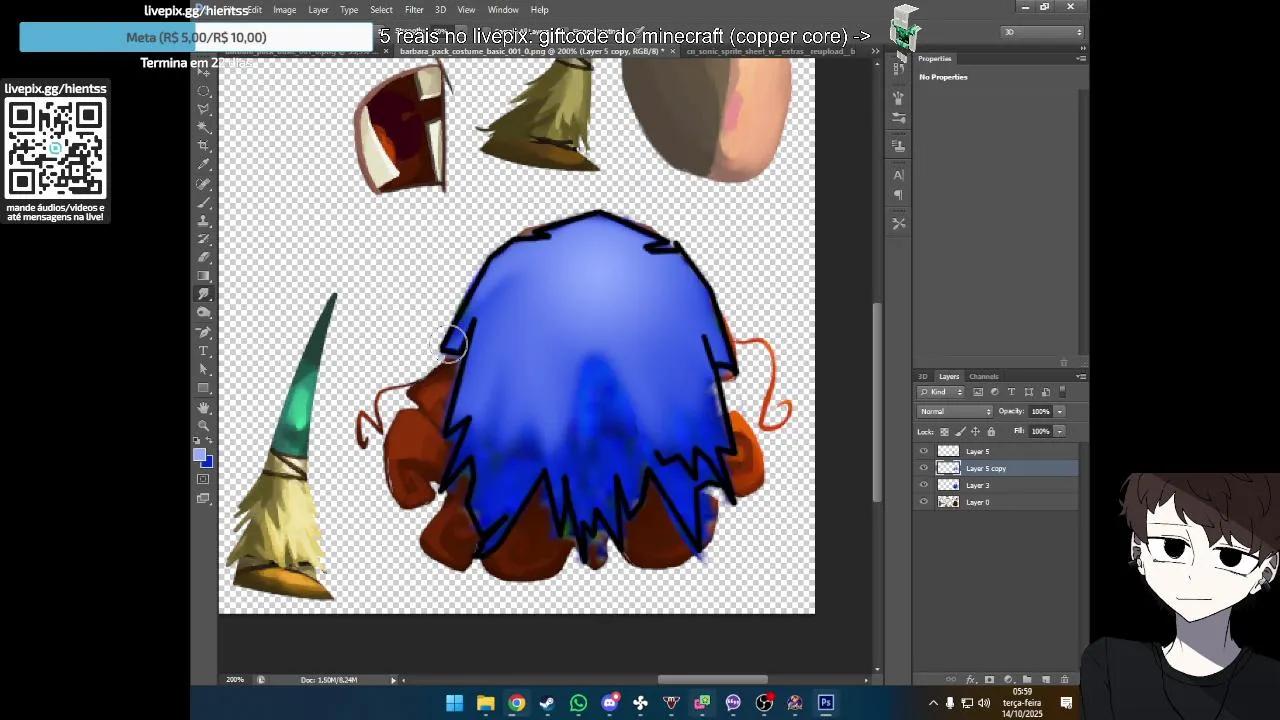Open the status bar document info arrow
Viewport: 1280px width, 720px height.
coord(393,680)
